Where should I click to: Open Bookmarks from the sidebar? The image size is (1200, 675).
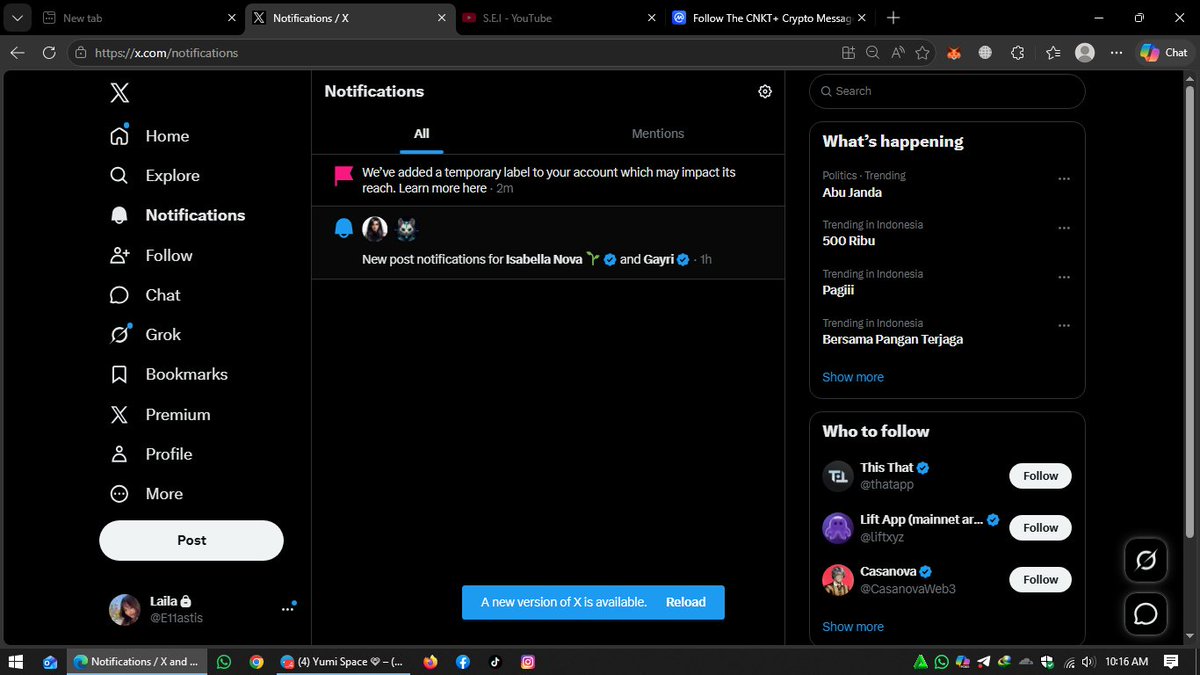168,374
